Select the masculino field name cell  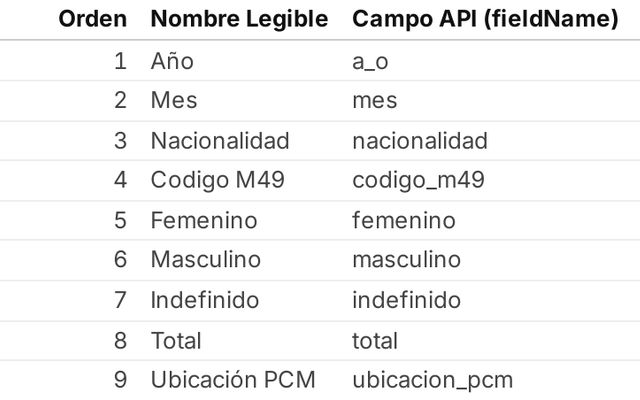click(406, 260)
